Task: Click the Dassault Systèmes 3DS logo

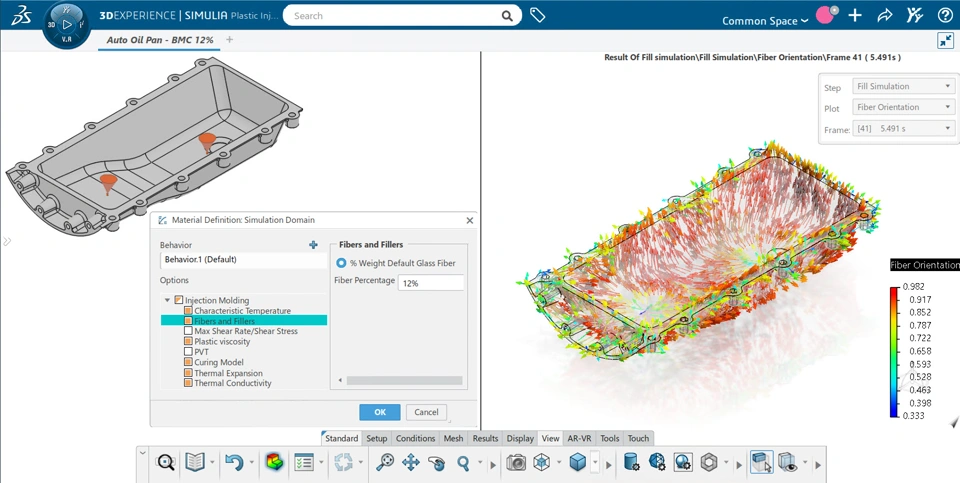Action: point(20,15)
